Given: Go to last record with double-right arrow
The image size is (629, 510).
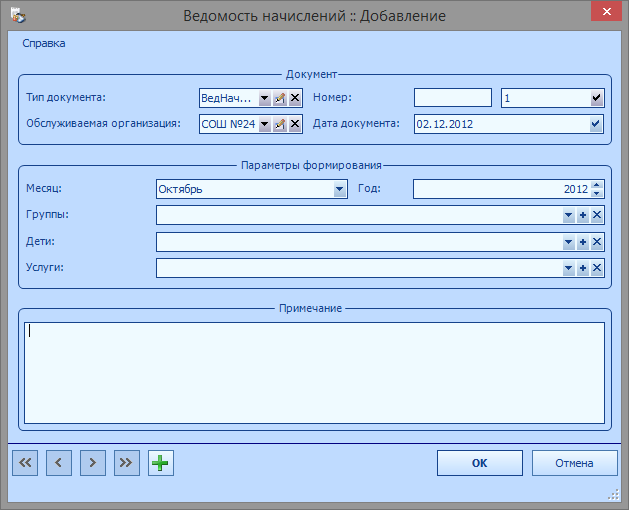Looking at the screenshot, I should pos(127,463).
